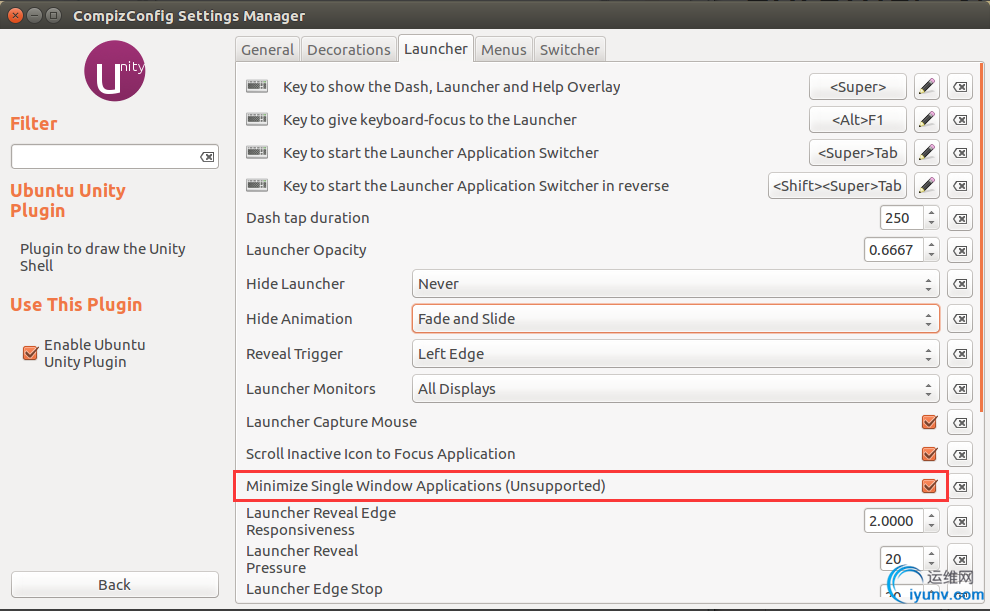Open the Hide Animation dropdown

tap(675, 319)
